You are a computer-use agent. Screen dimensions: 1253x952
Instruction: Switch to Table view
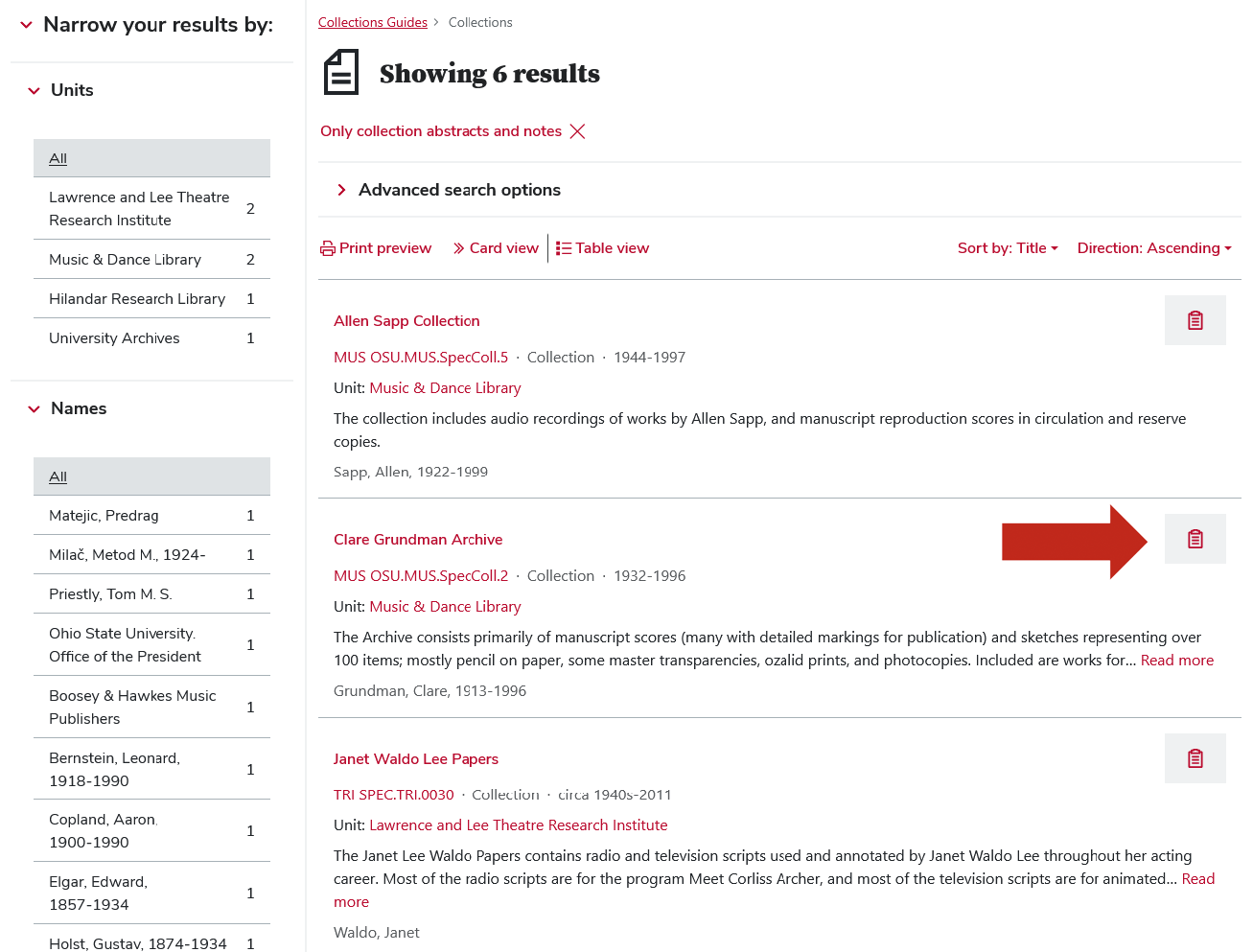(x=603, y=248)
